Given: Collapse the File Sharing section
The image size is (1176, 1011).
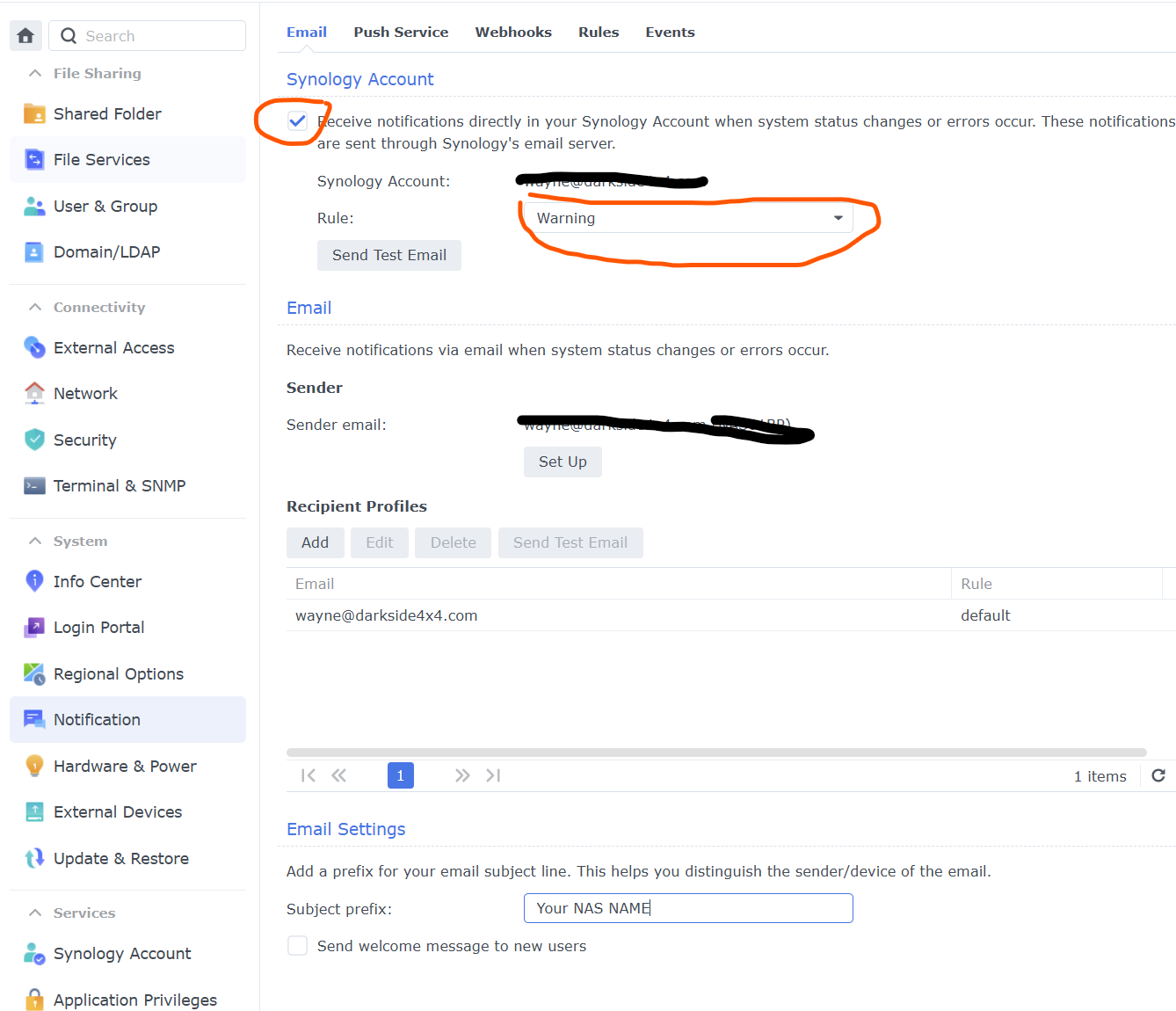Looking at the screenshot, I should tap(35, 73).
